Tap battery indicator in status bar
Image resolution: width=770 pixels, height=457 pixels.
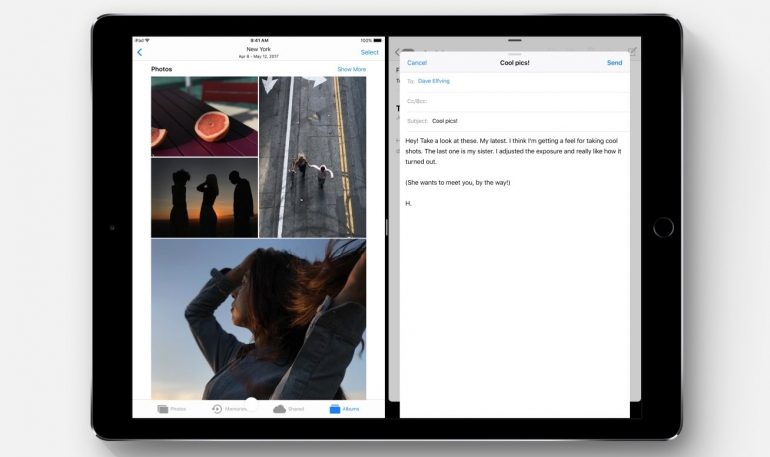click(x=376, y=41)
